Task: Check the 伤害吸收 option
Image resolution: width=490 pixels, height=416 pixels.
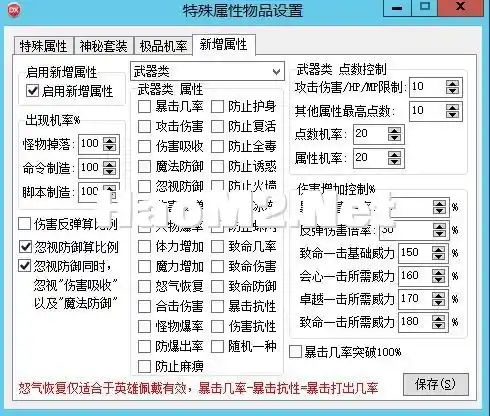Action: click(144, 147)
